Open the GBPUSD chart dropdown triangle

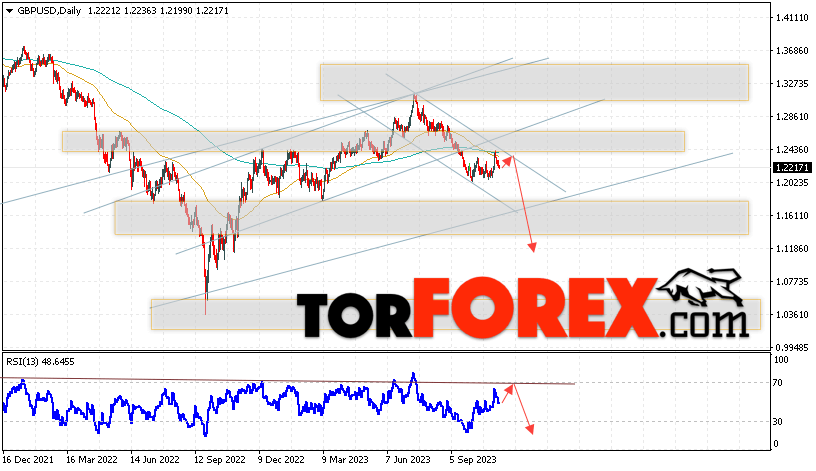[9, 11]
